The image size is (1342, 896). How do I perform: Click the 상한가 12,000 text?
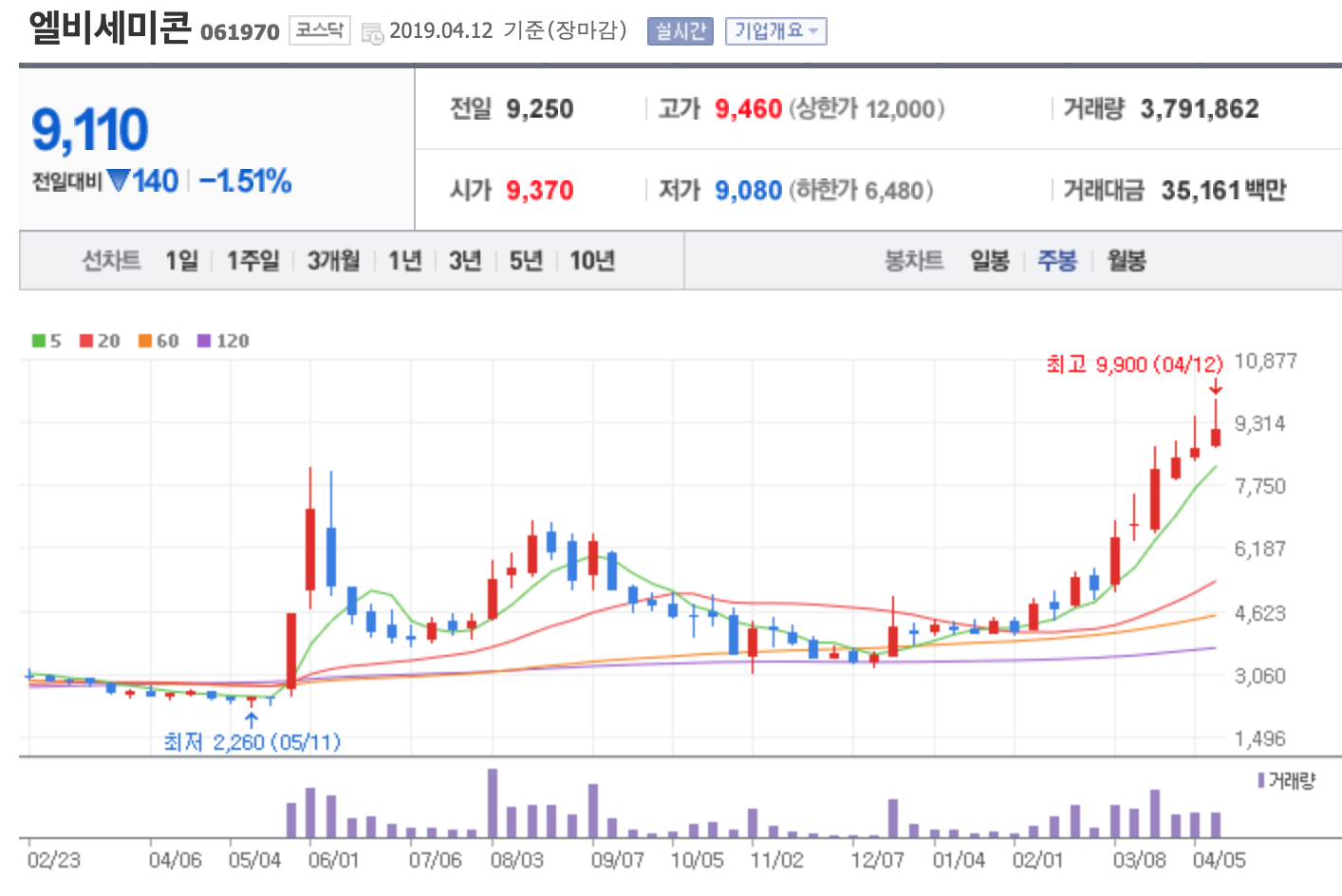(x=867, y=109)
